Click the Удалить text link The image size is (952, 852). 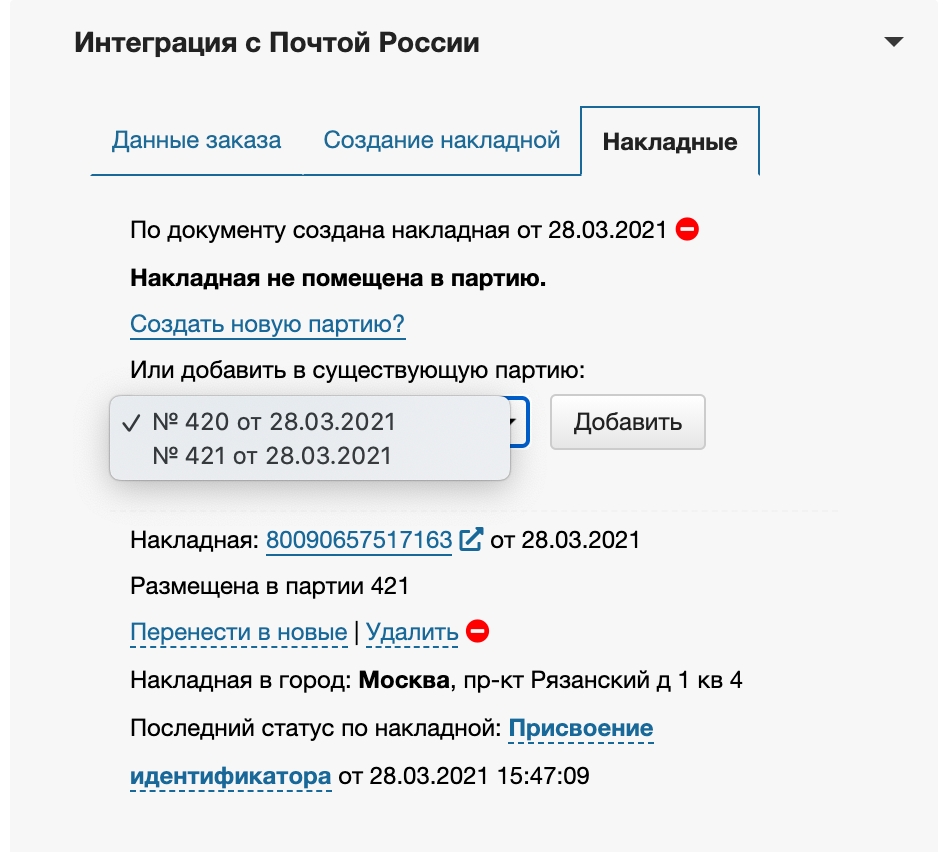[412, 632]
